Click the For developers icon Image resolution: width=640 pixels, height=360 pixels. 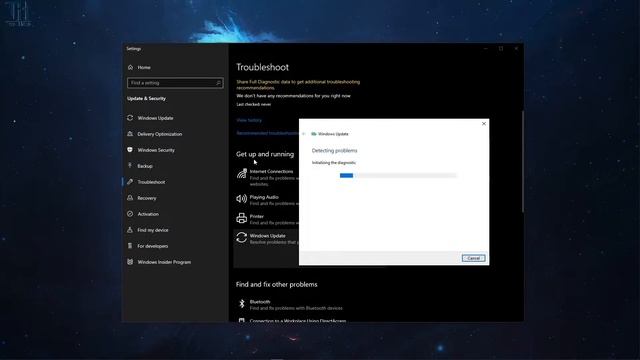point(130,246)
